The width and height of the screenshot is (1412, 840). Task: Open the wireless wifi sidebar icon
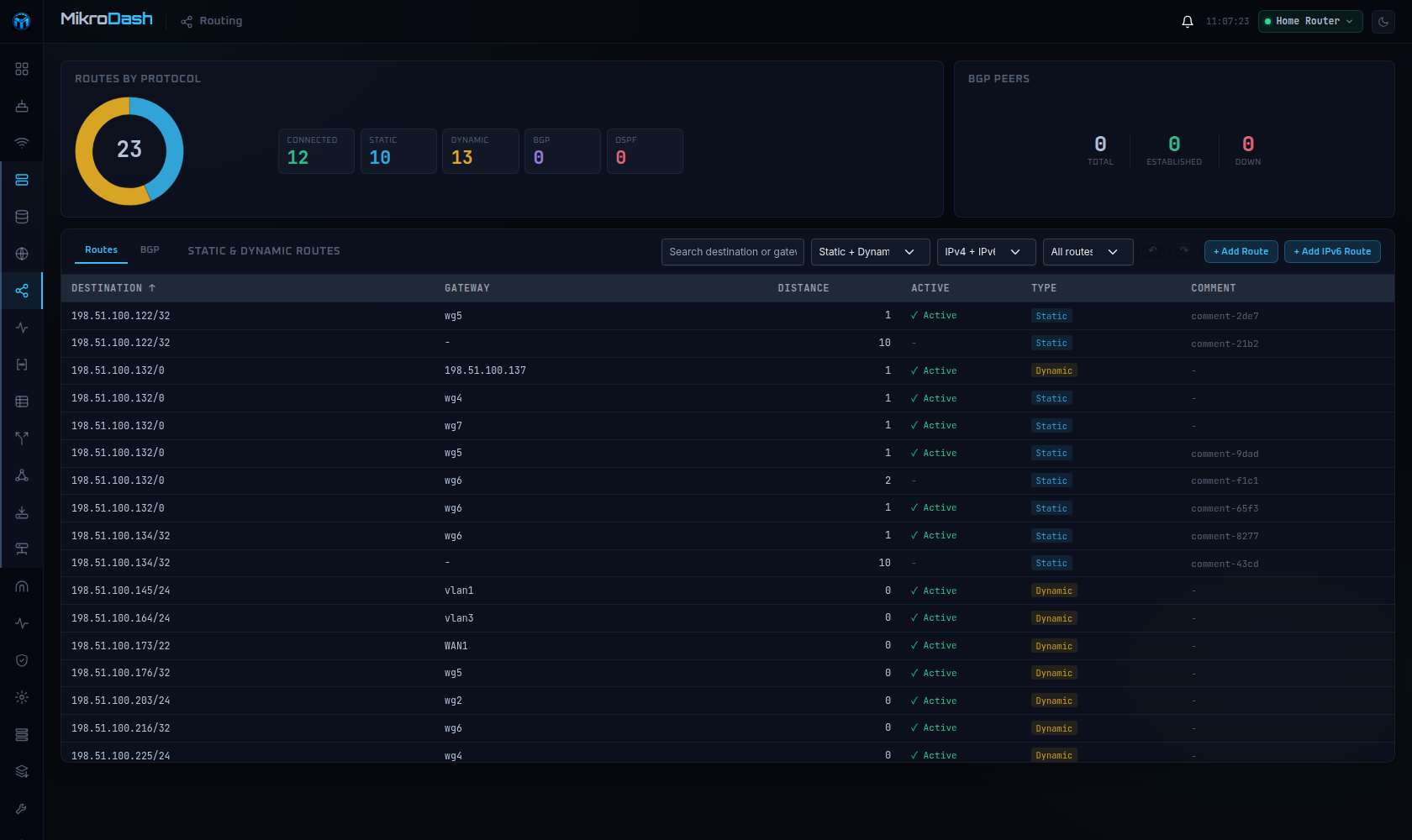coord(22,143)
